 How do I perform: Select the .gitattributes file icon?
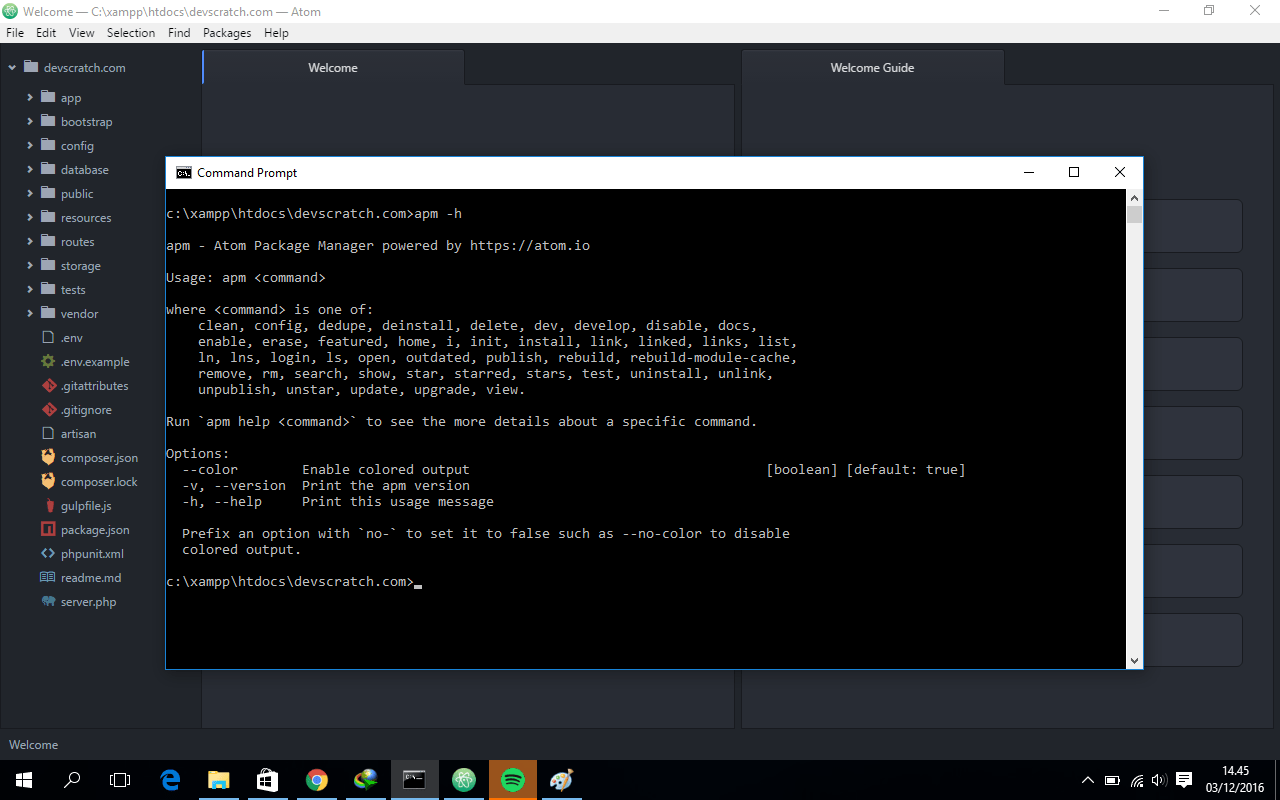[x=48, y=385]
